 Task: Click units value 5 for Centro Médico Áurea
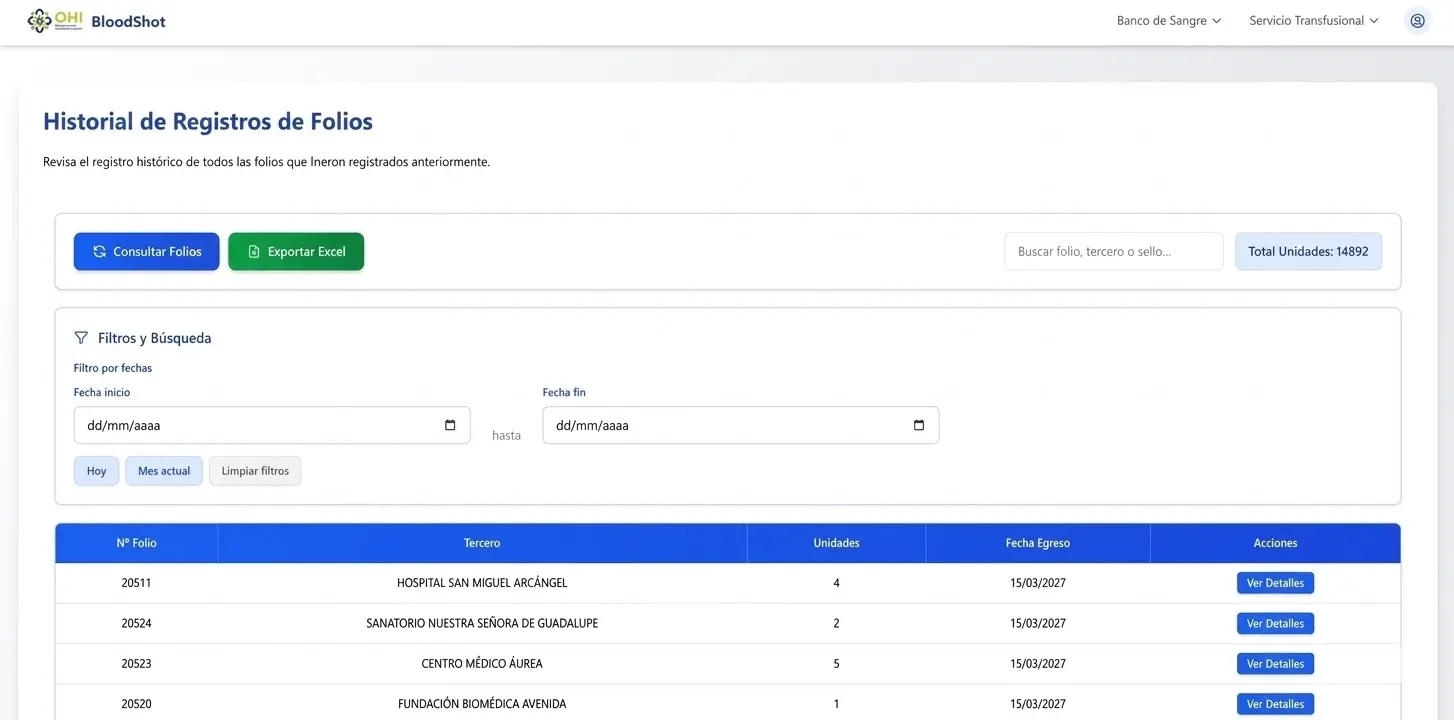(836, 664)
